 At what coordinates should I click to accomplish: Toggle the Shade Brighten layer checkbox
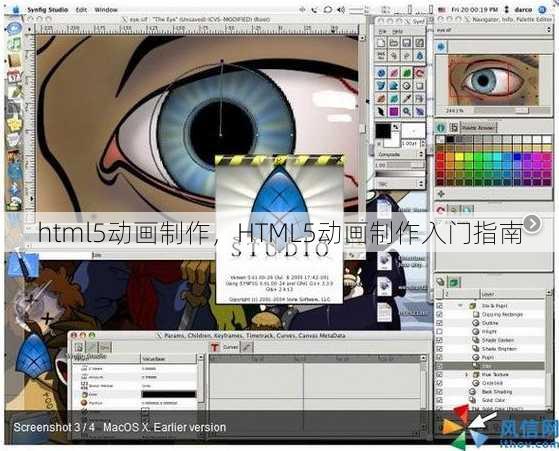click(x=439, y=349)
